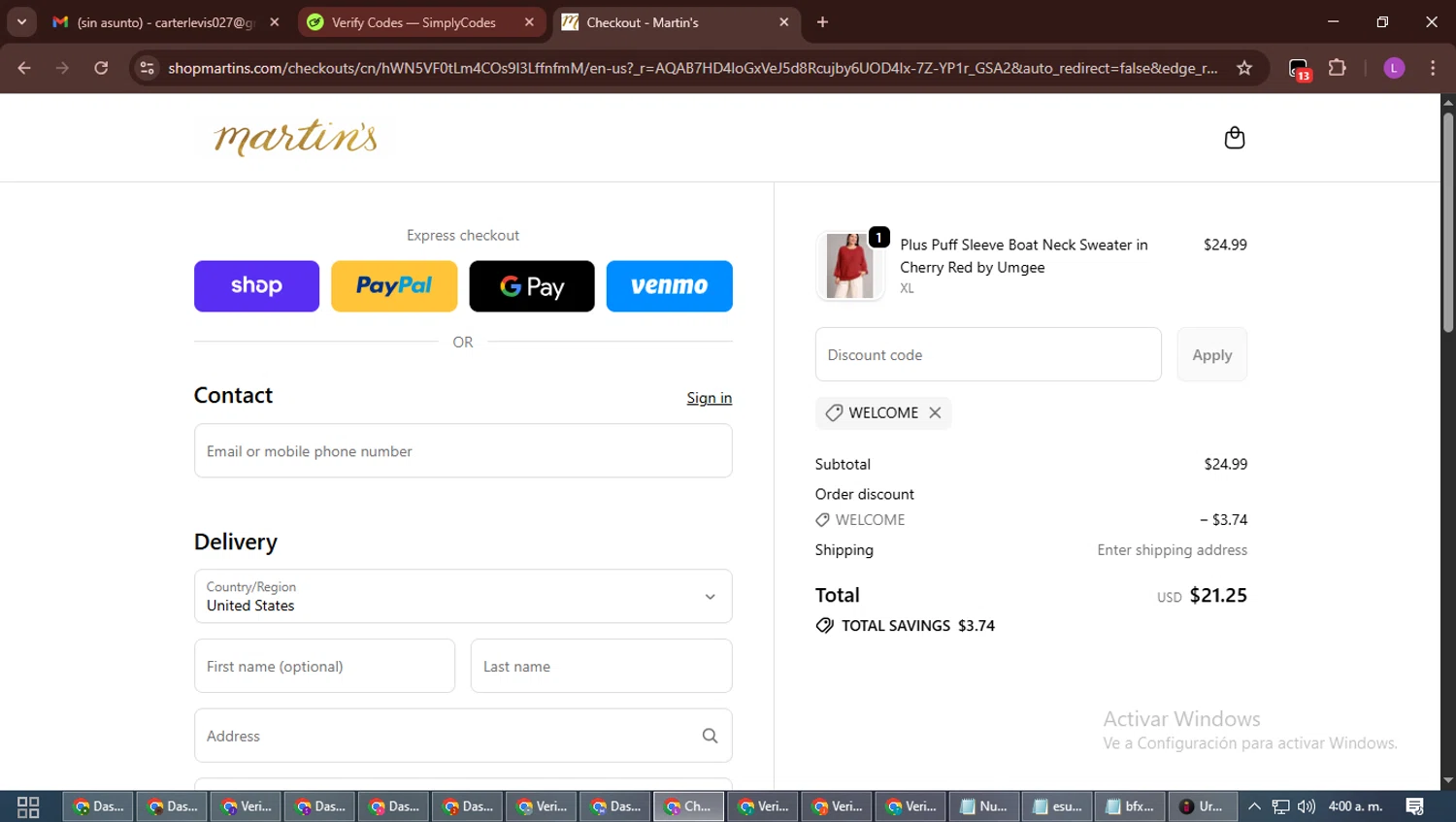Switch to Verify Codes — SimplyCodes tab
Image resolution: width=1456 pixels, height=822 pixels.
pos(421,22)
